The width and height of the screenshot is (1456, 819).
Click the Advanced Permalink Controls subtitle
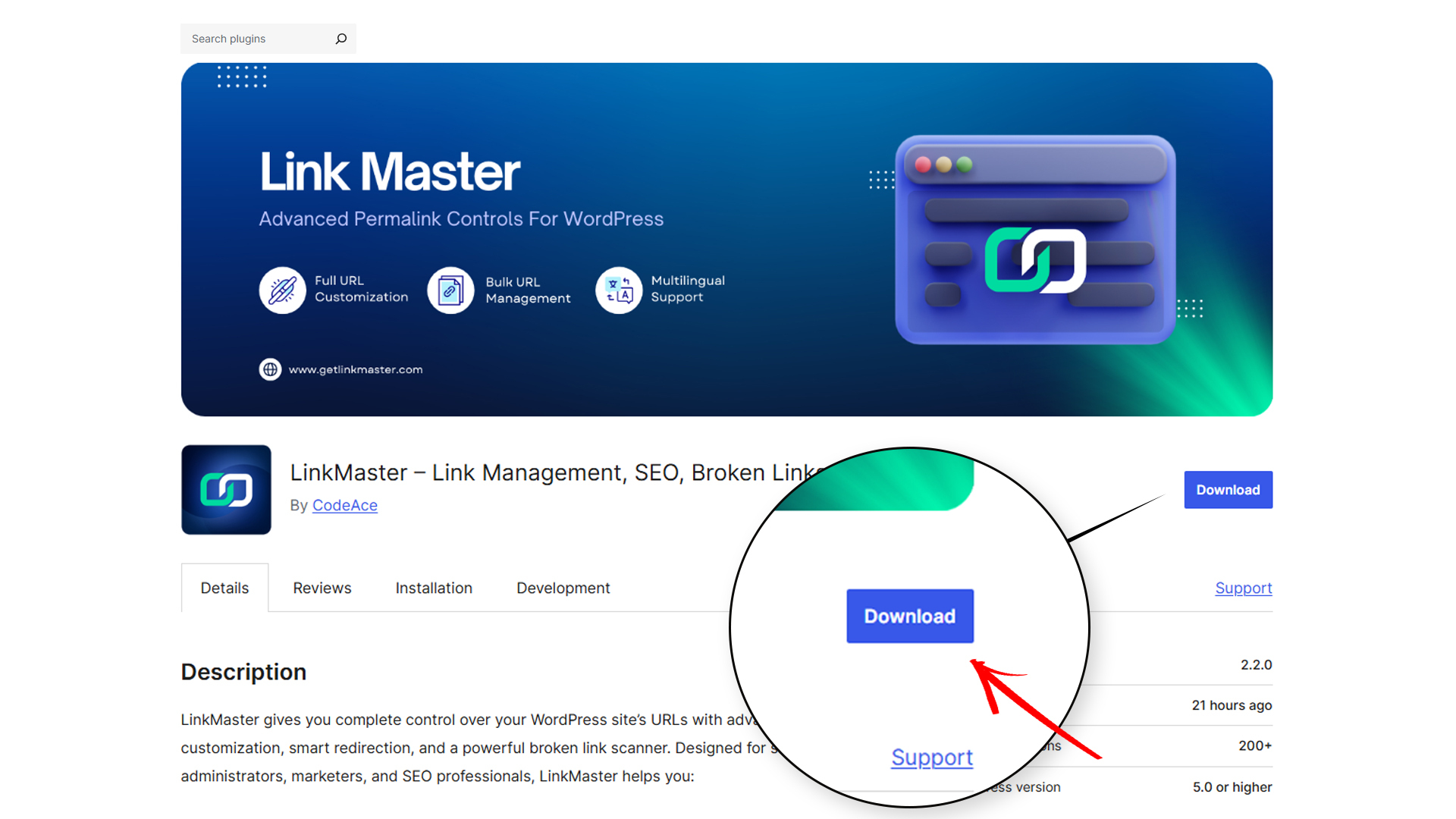tap(461, 219)
